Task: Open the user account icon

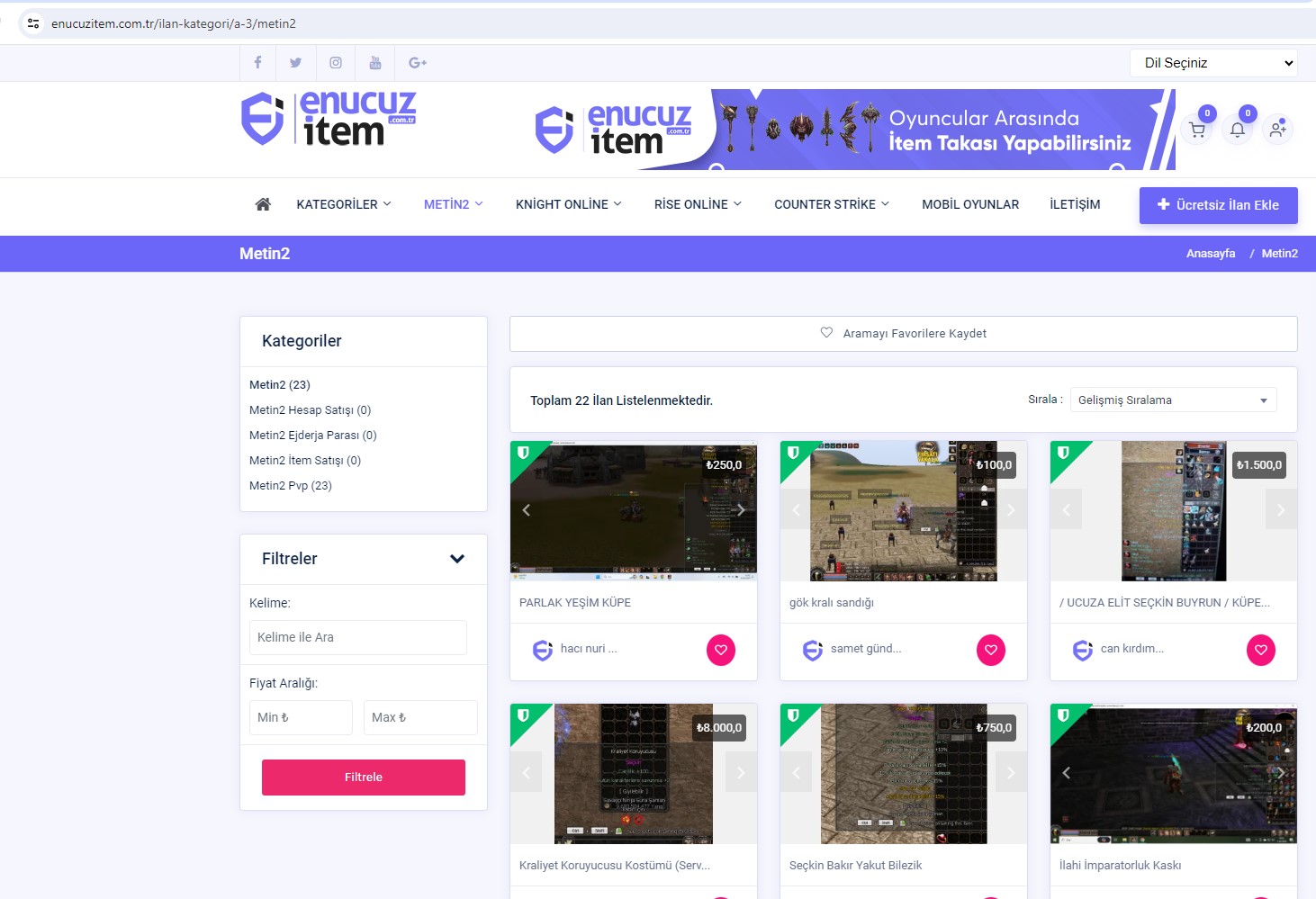Action: [1278, 130]
